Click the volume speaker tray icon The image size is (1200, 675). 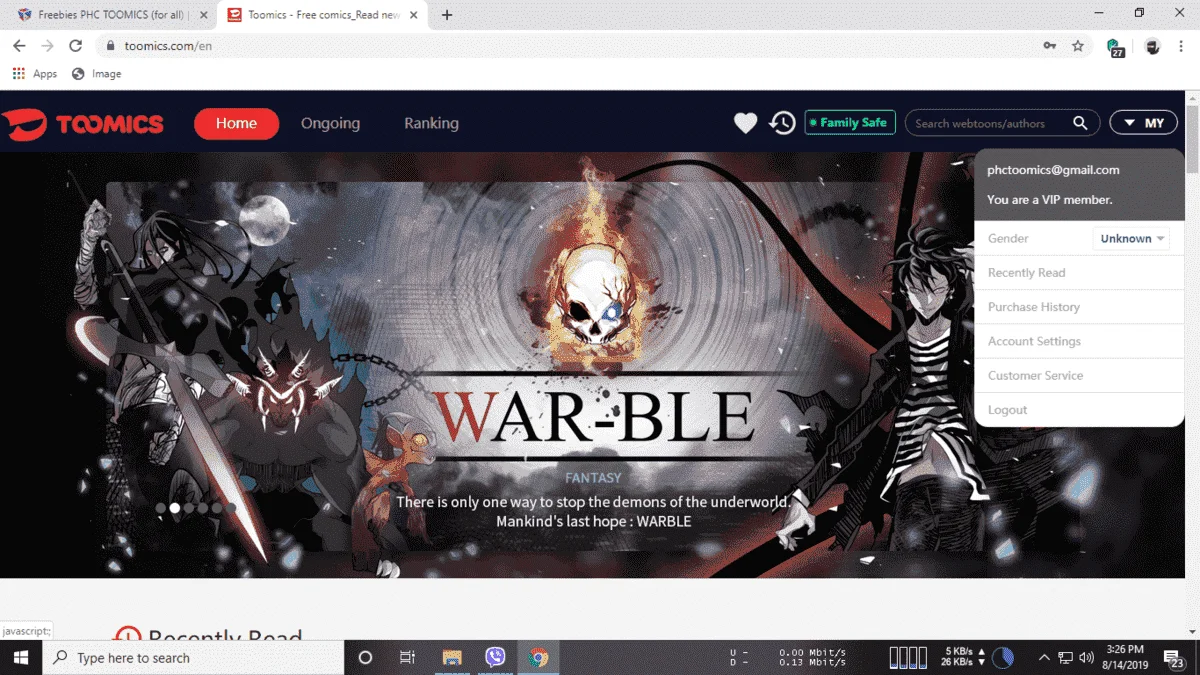click(x=1087, y=657)
